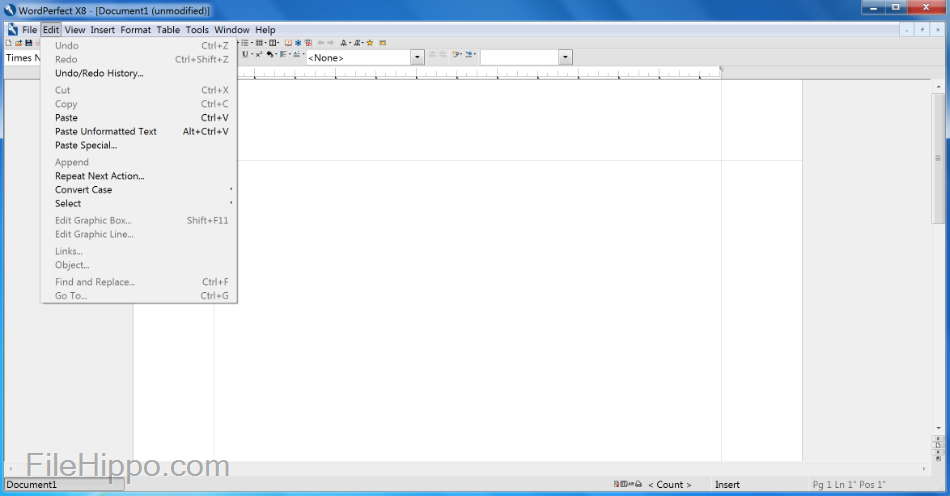Click the red clock-like toolbar icon
Screen dimensions: 950x496
pos(288,43)
